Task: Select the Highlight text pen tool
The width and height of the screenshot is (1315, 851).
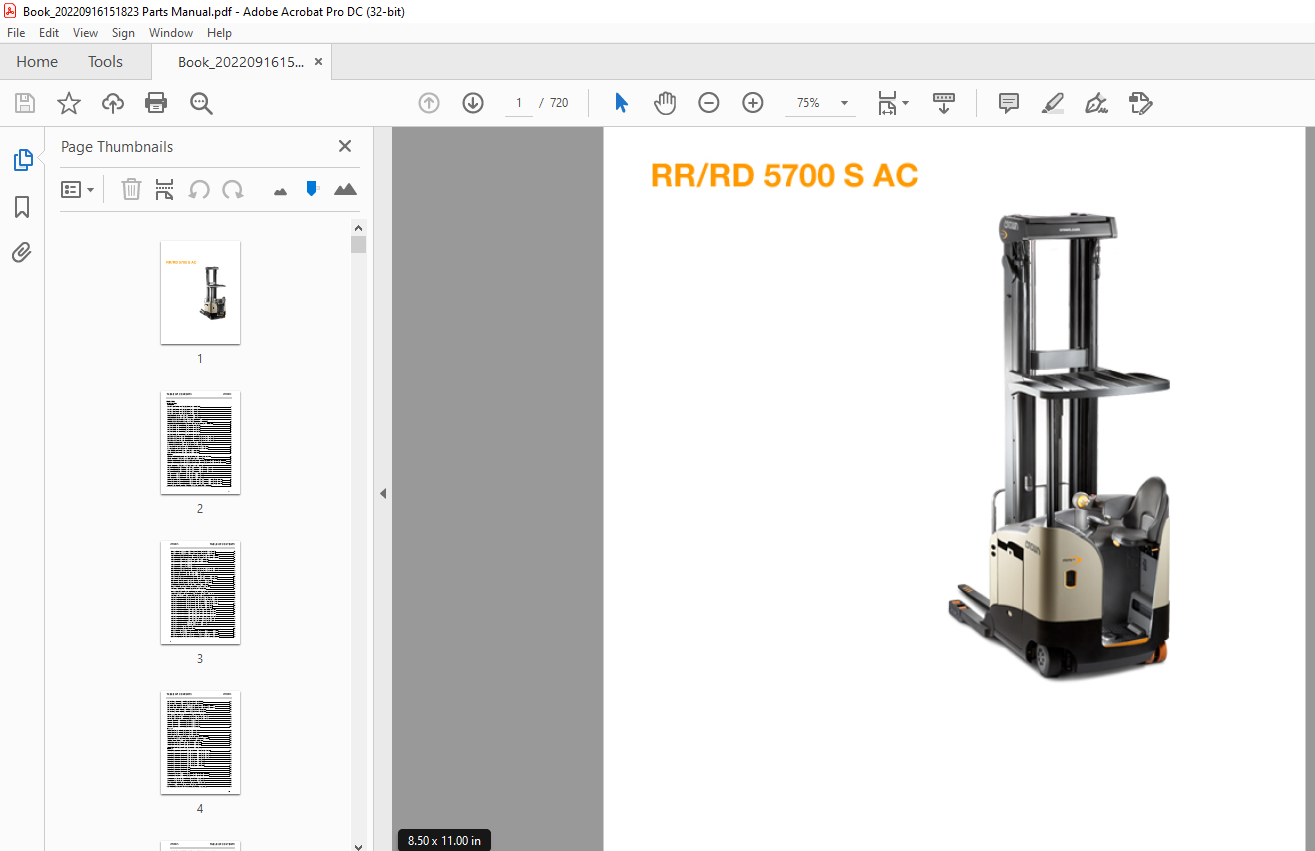Action: (1052, 103)
